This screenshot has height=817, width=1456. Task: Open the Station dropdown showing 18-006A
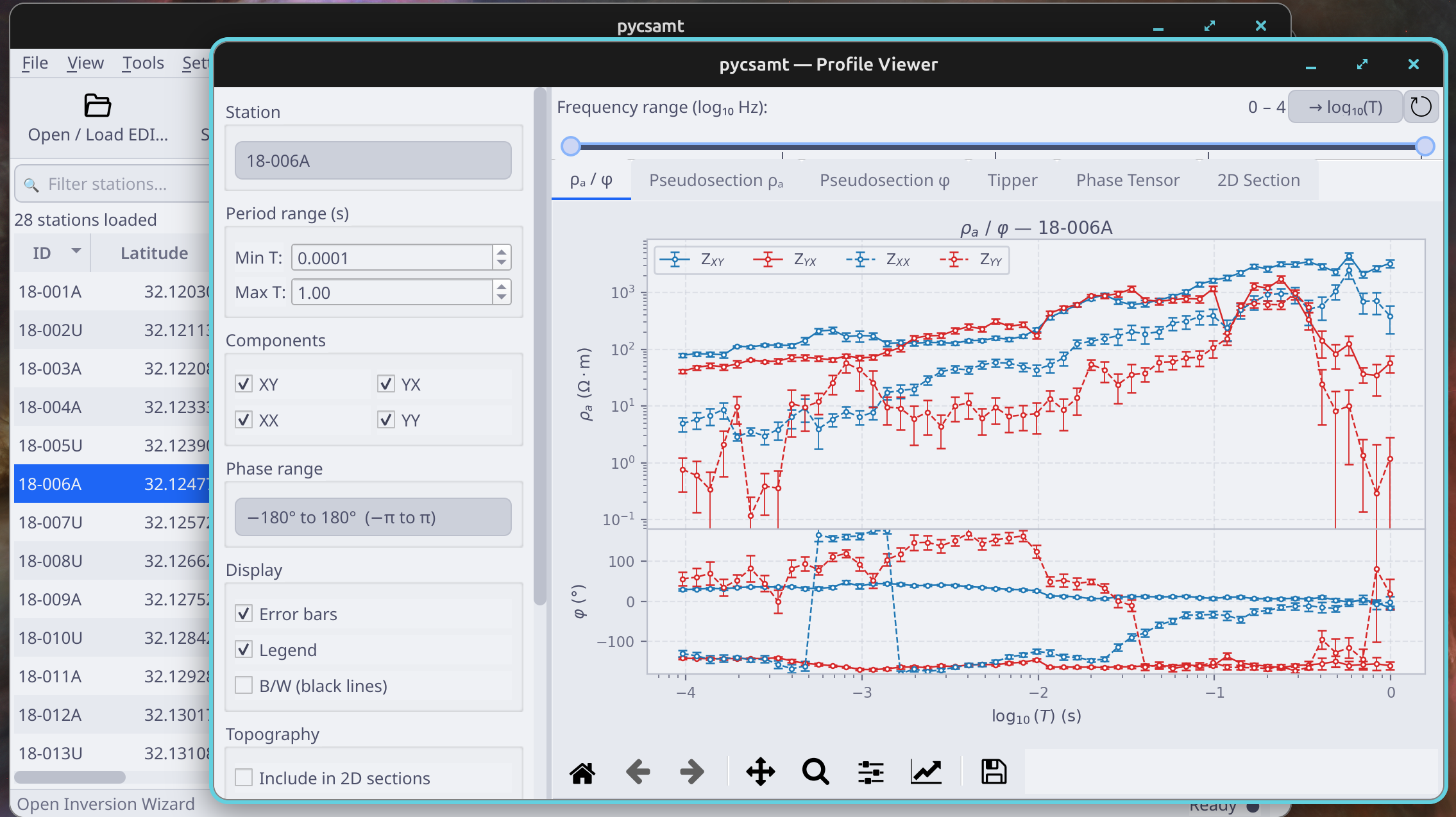tap(373, 160)
